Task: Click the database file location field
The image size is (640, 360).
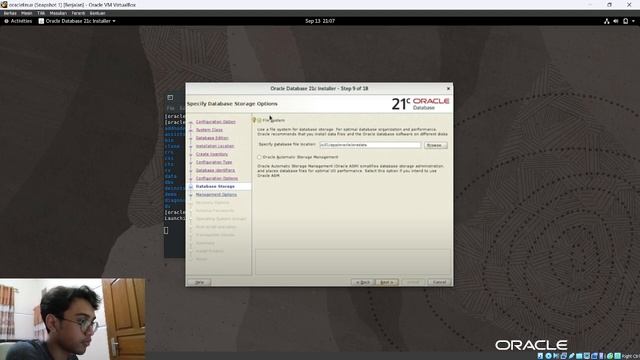Action: (370, 145)
